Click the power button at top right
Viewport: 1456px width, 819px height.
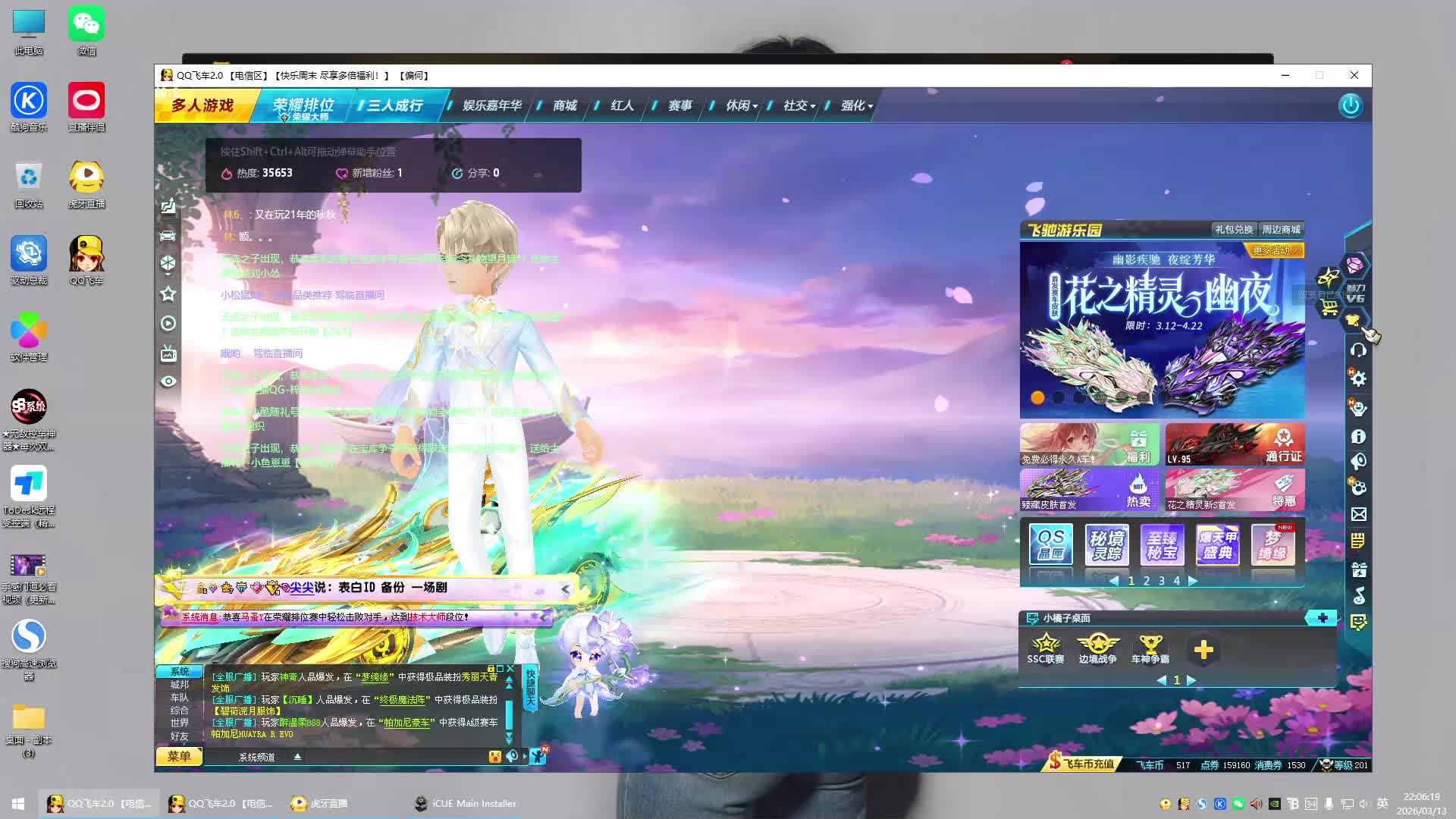[x=1351, y=105]
